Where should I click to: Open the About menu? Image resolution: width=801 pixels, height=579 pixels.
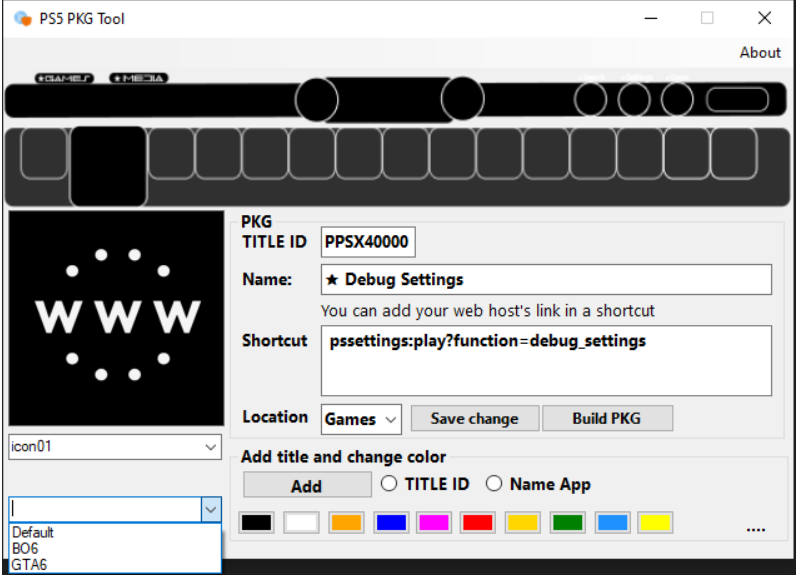coord(759,52)
